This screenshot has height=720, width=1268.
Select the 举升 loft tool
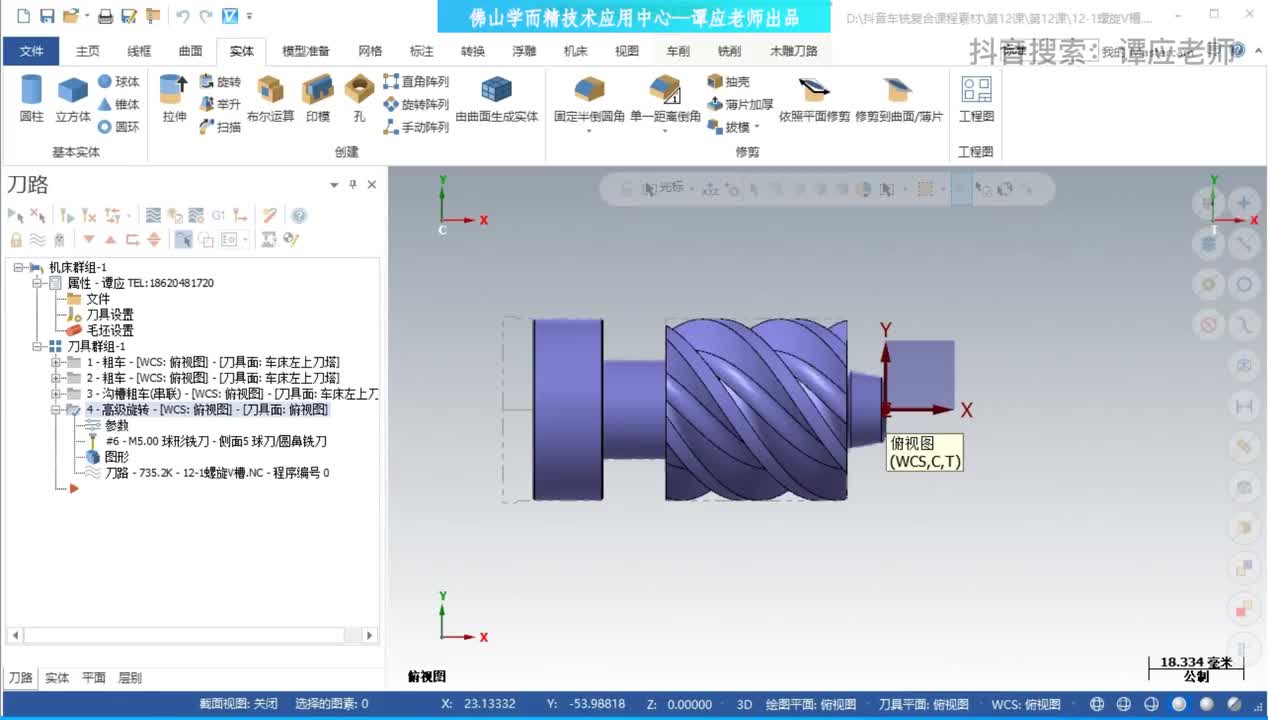point(220,104)
